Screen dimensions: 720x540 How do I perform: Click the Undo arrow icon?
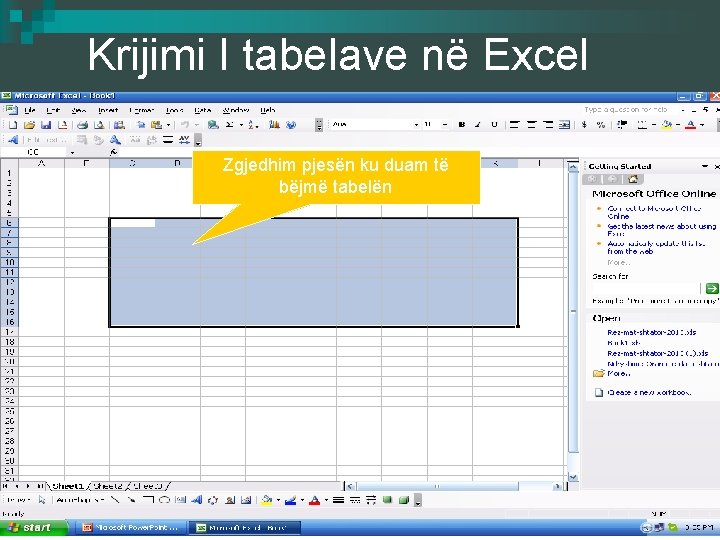click(x=185, y=125)
